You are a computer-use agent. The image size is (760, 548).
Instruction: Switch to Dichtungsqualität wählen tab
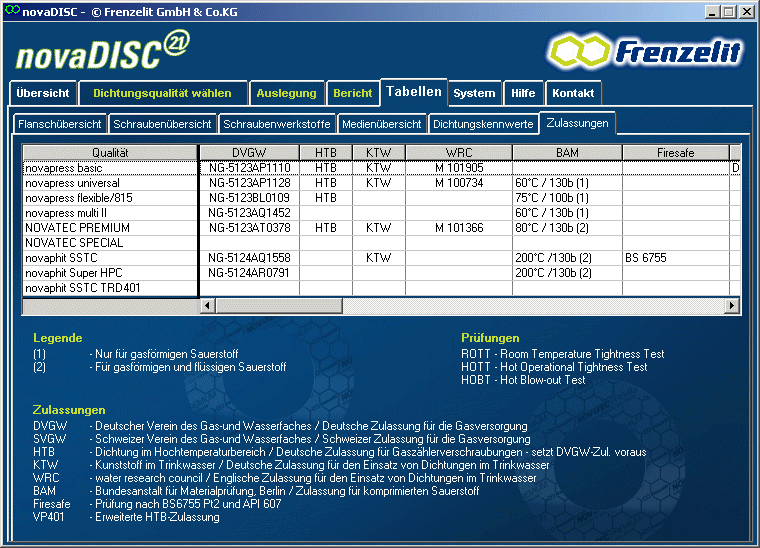click(162, 93)
